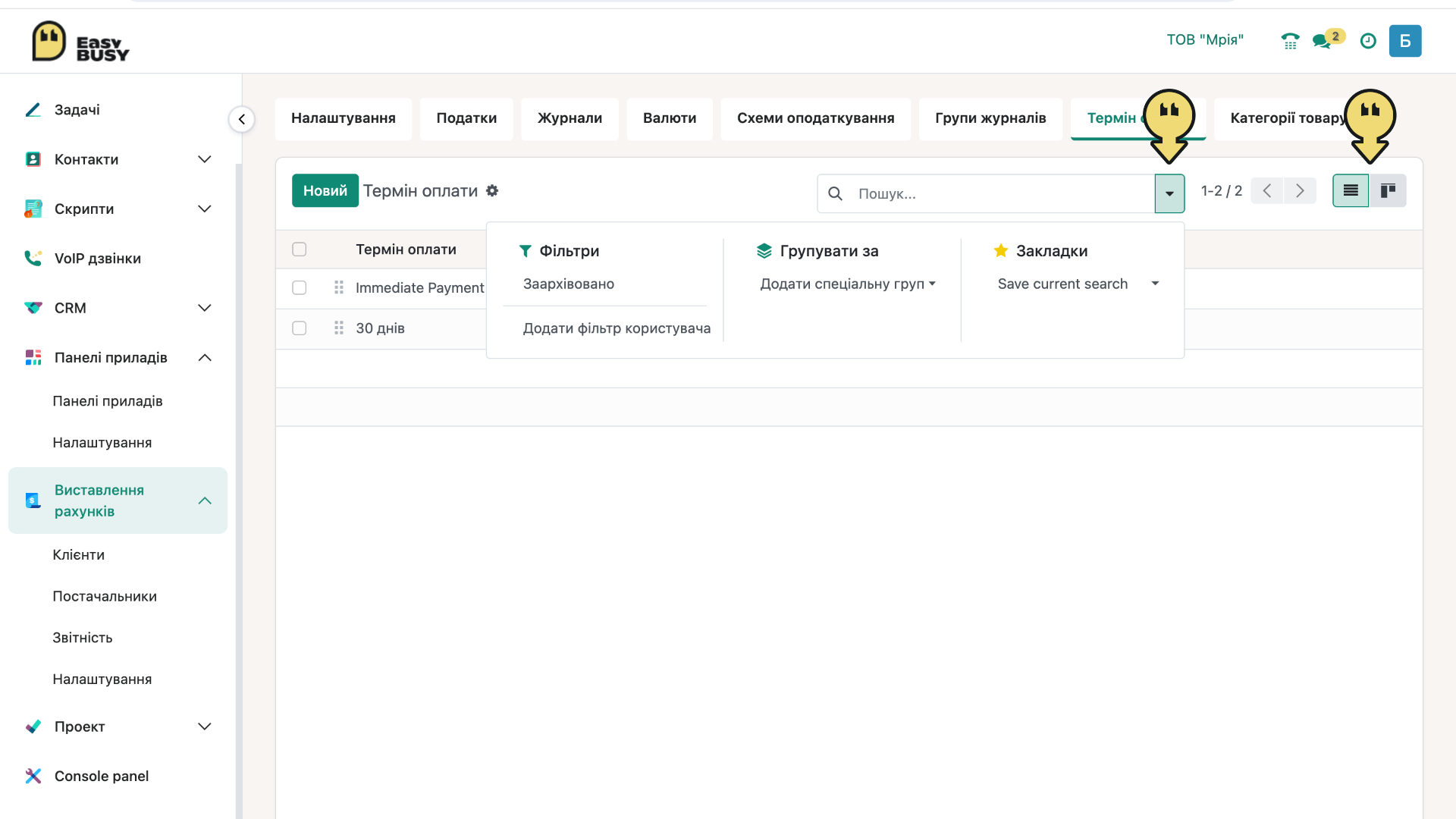Expand the CRM menu chevron
This screenshot has height=819, width=1456.
204,308
